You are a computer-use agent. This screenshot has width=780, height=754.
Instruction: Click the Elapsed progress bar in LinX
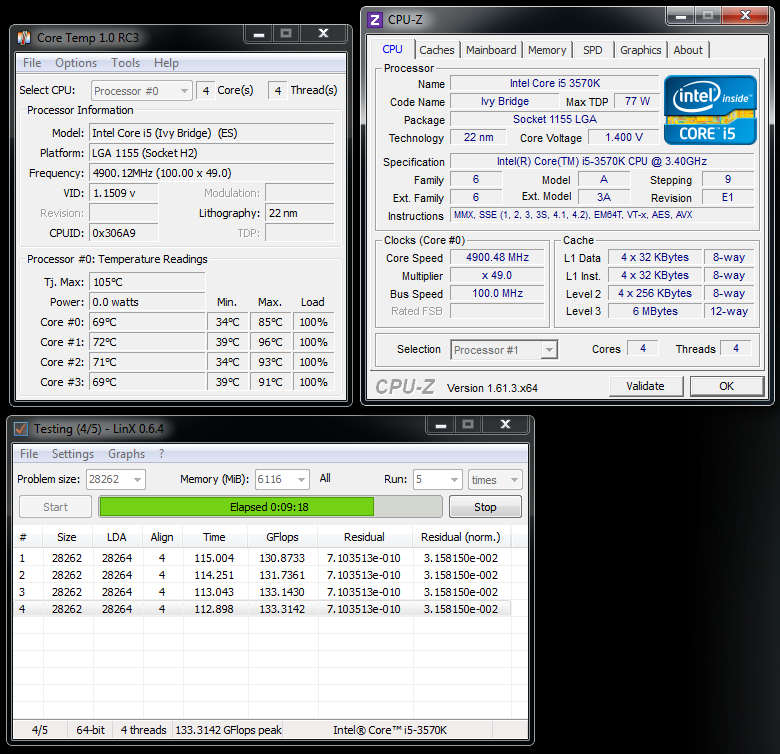[270, 507]
